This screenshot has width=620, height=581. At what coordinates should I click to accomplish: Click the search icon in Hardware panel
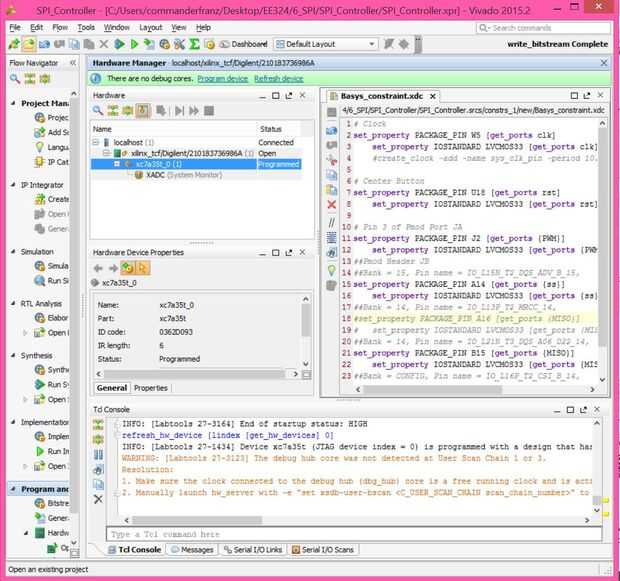pyautogui.click(x=98, y=110)
